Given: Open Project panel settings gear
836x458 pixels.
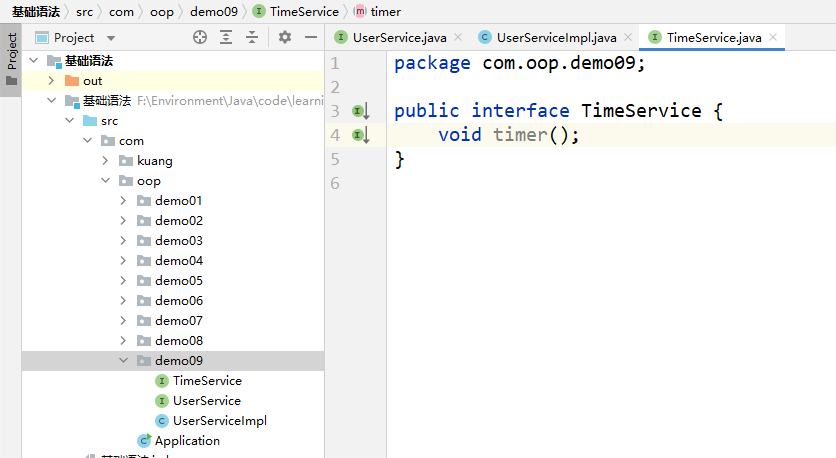Looking at the screenshot, I should click(285, 37).
